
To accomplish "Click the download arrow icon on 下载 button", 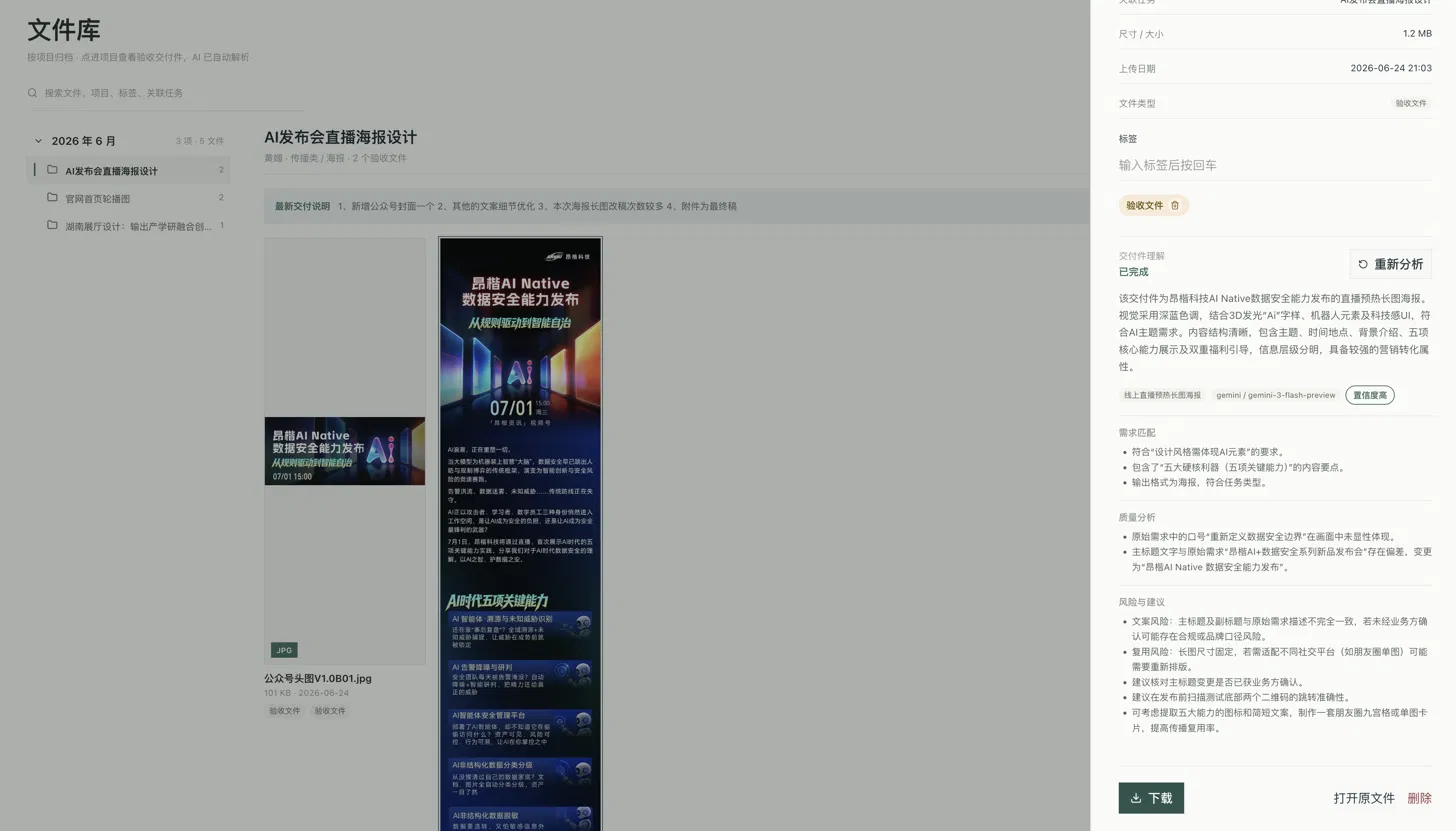I will pyautogui.click(x=1136, y=798).
